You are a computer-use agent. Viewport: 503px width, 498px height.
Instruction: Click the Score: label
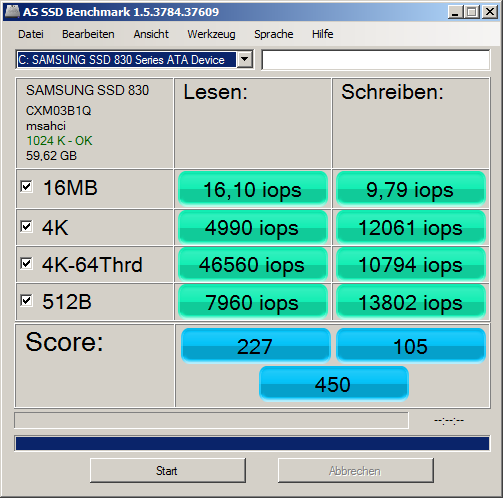click(x=64, y=342)
